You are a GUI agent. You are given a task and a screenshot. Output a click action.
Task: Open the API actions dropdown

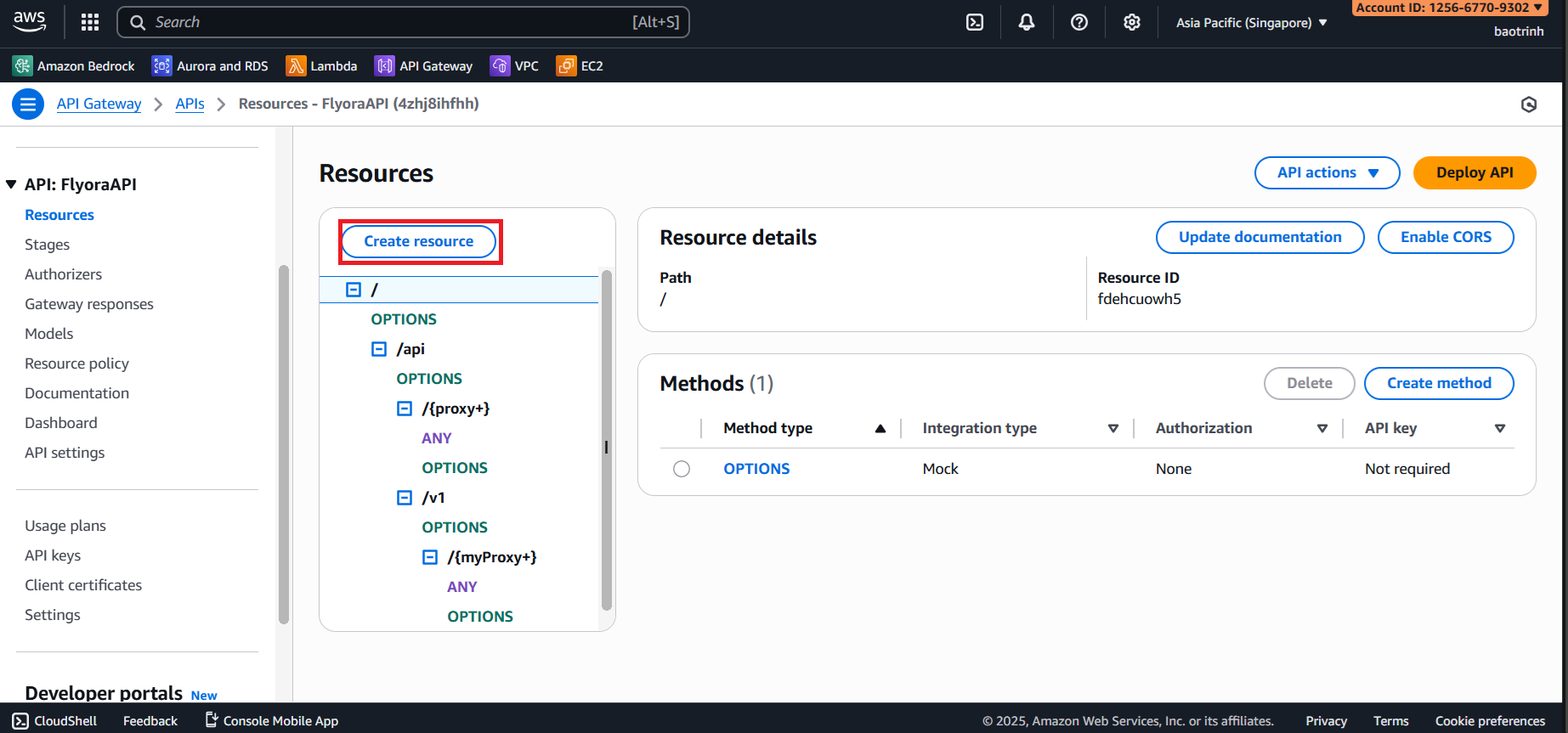[x=1327, y=172]
